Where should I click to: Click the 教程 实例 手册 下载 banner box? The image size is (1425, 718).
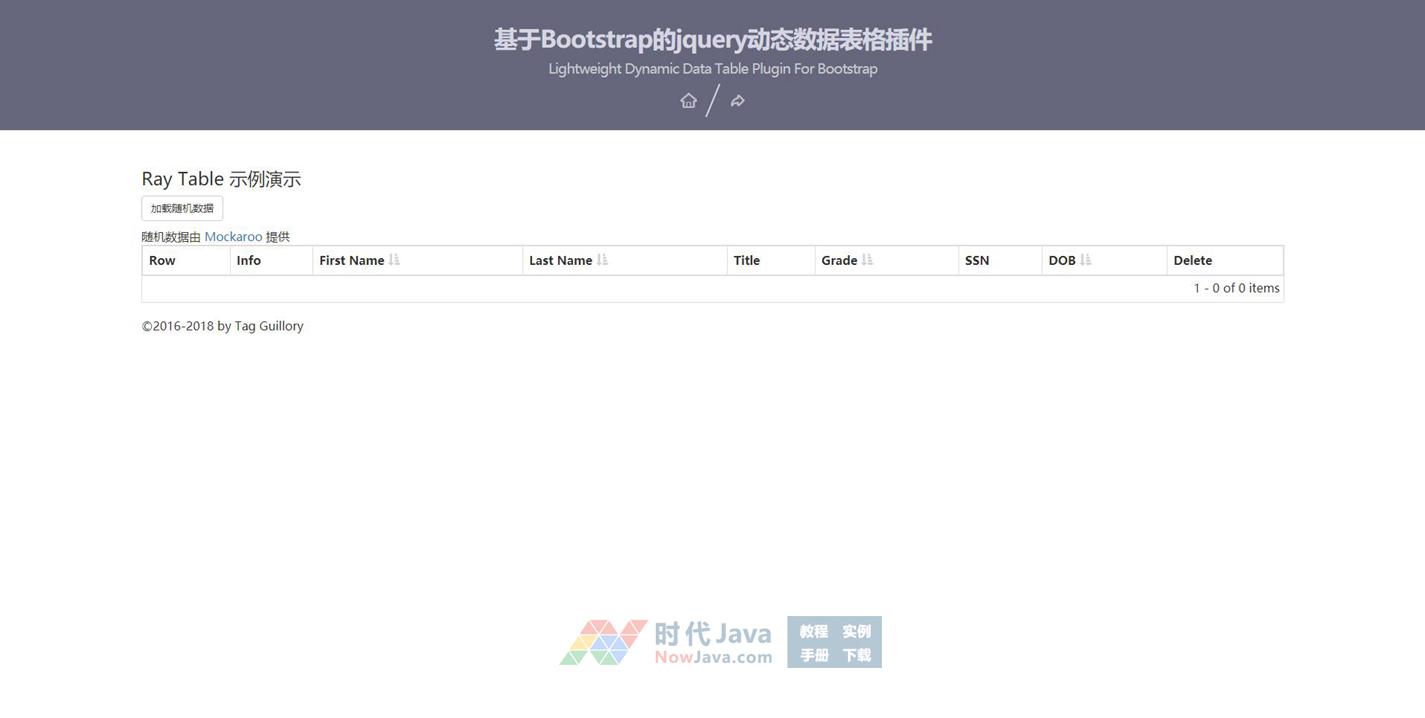[x=834, y=642]
